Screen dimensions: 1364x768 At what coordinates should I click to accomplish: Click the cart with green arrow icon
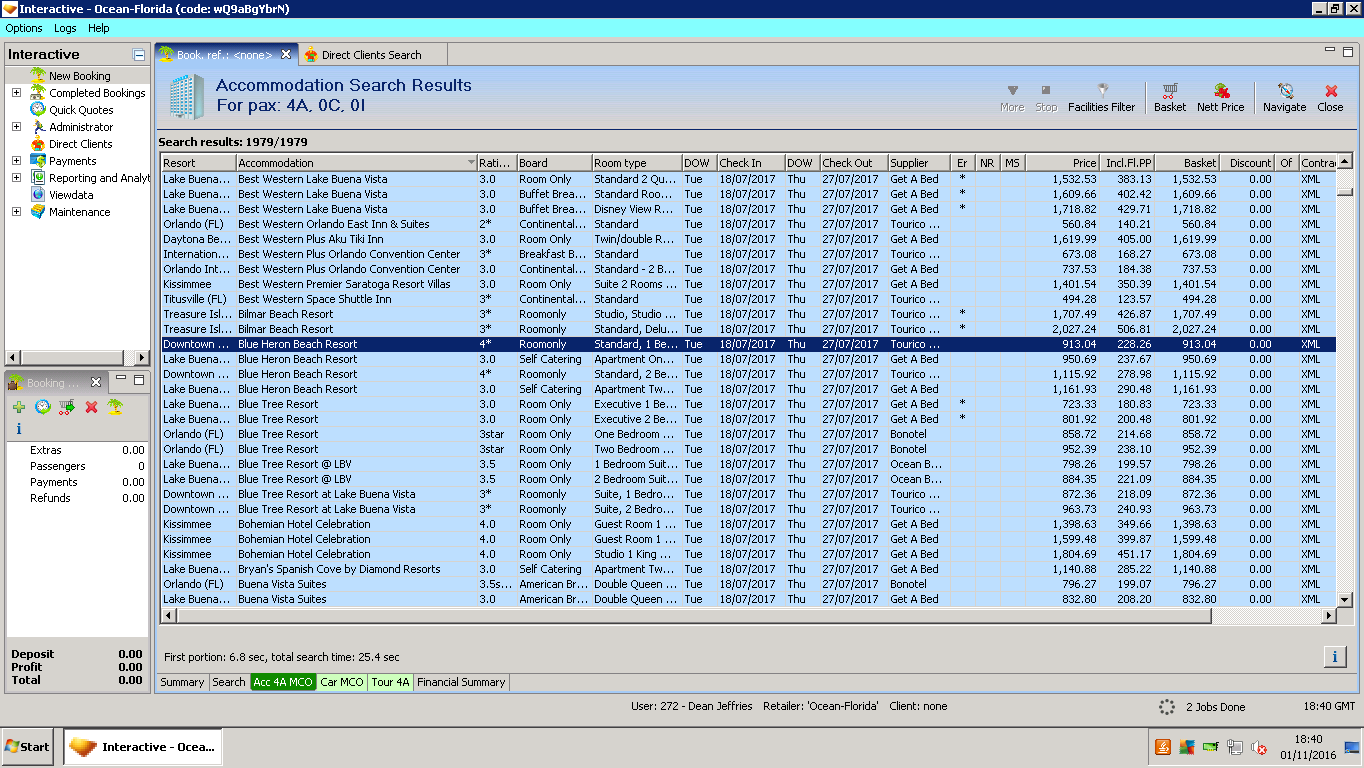pos(67,407)
